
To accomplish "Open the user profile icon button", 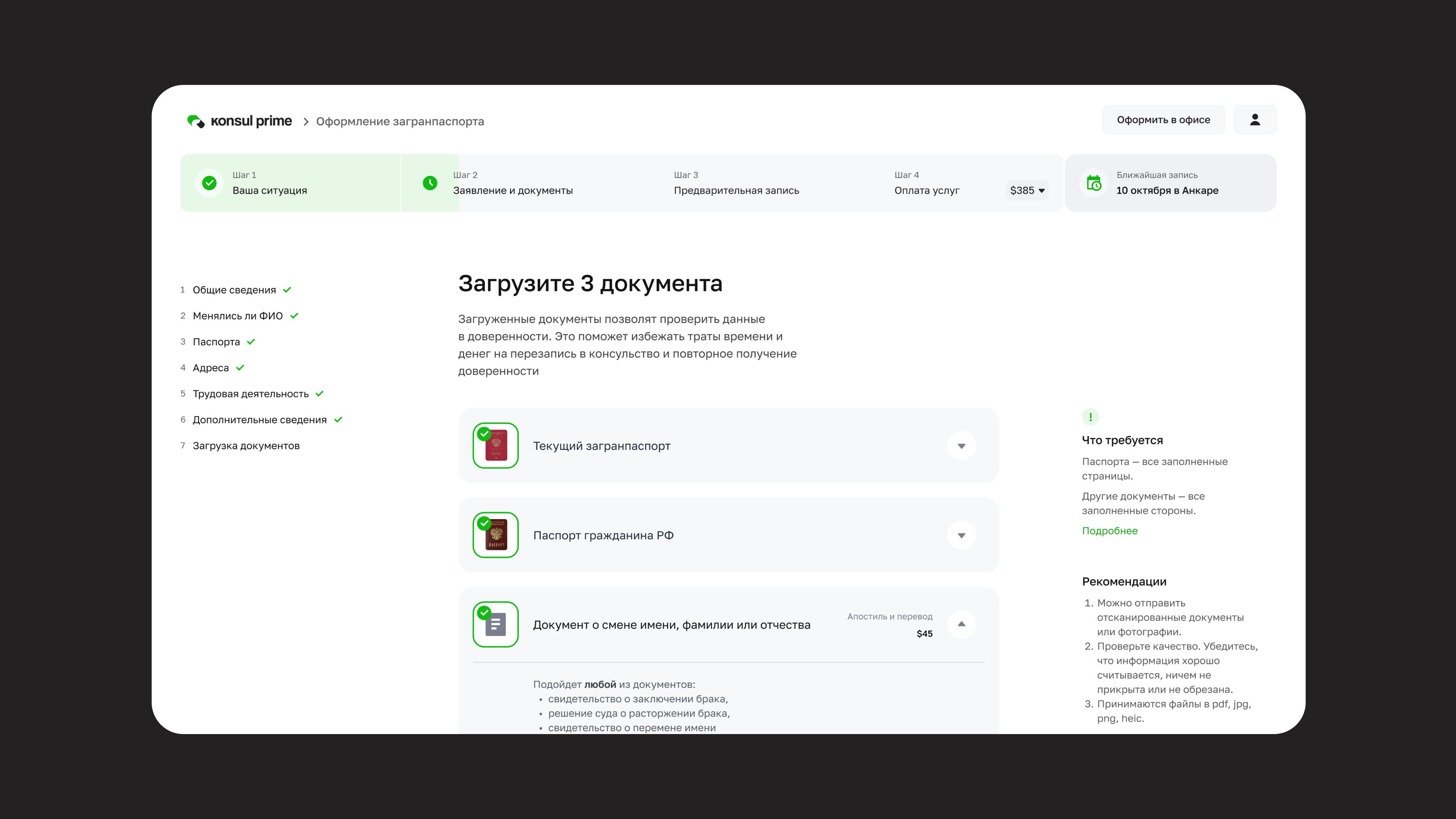I will 1254,120.
